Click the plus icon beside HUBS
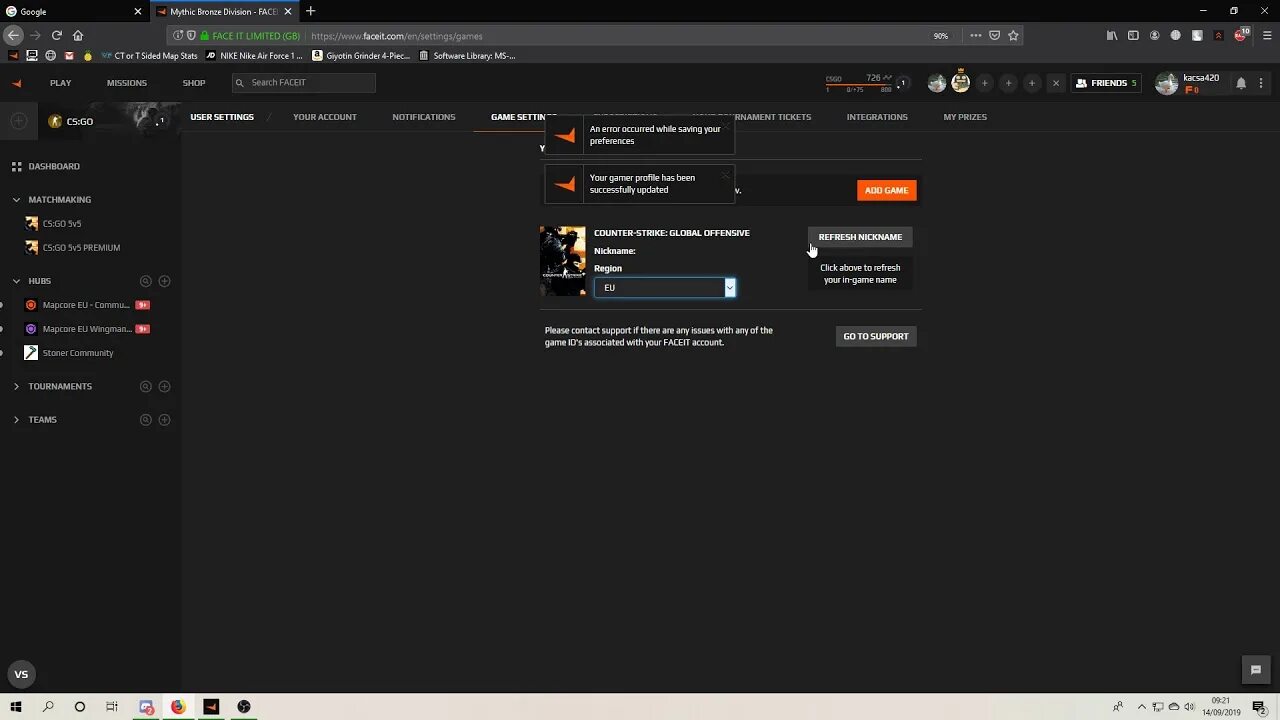Screen dimensions: 1280x720 pyautogui.click(x=165, y=281)
